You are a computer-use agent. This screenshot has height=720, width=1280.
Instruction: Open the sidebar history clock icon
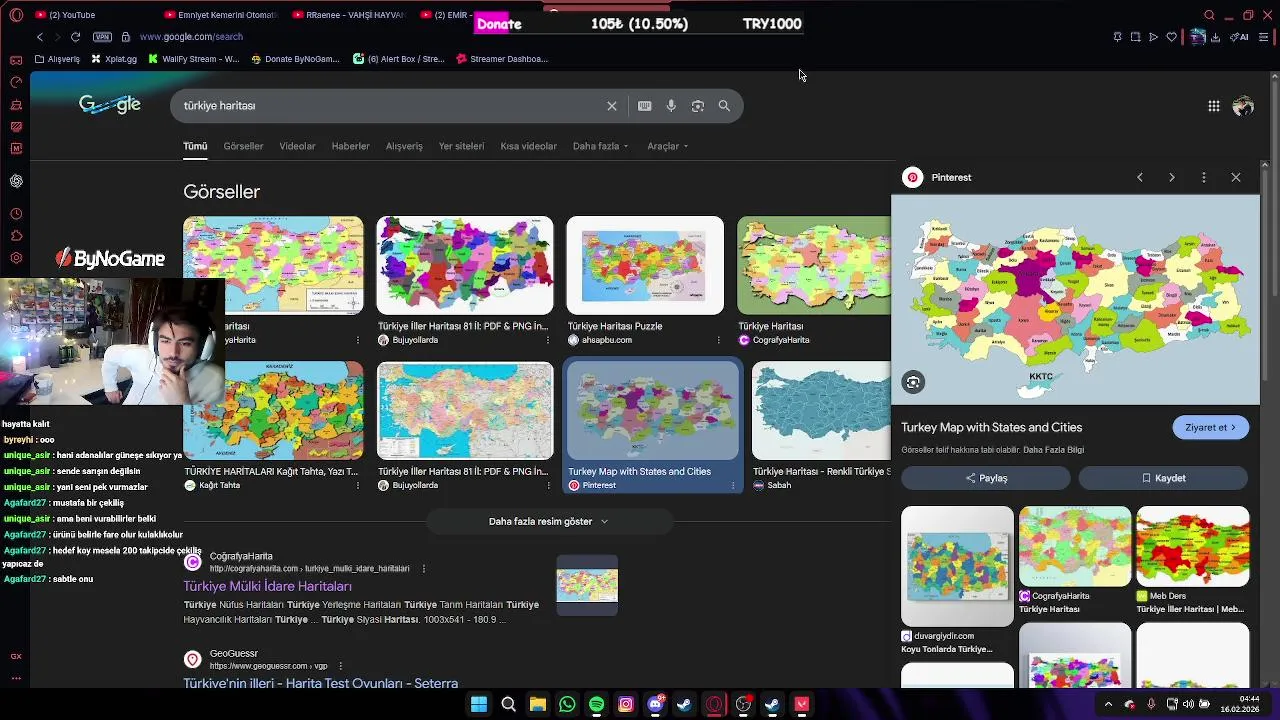coord(16,214)
